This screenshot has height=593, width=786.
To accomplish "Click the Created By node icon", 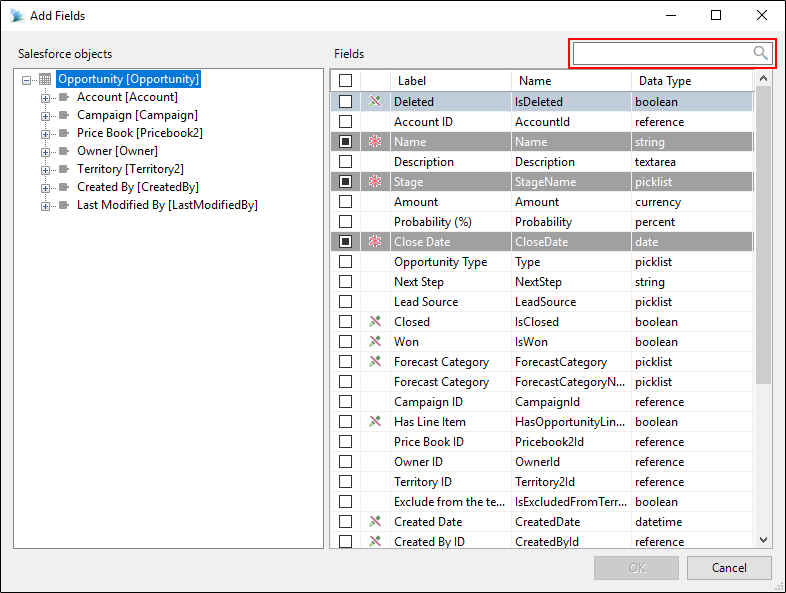I will (64, 187).
